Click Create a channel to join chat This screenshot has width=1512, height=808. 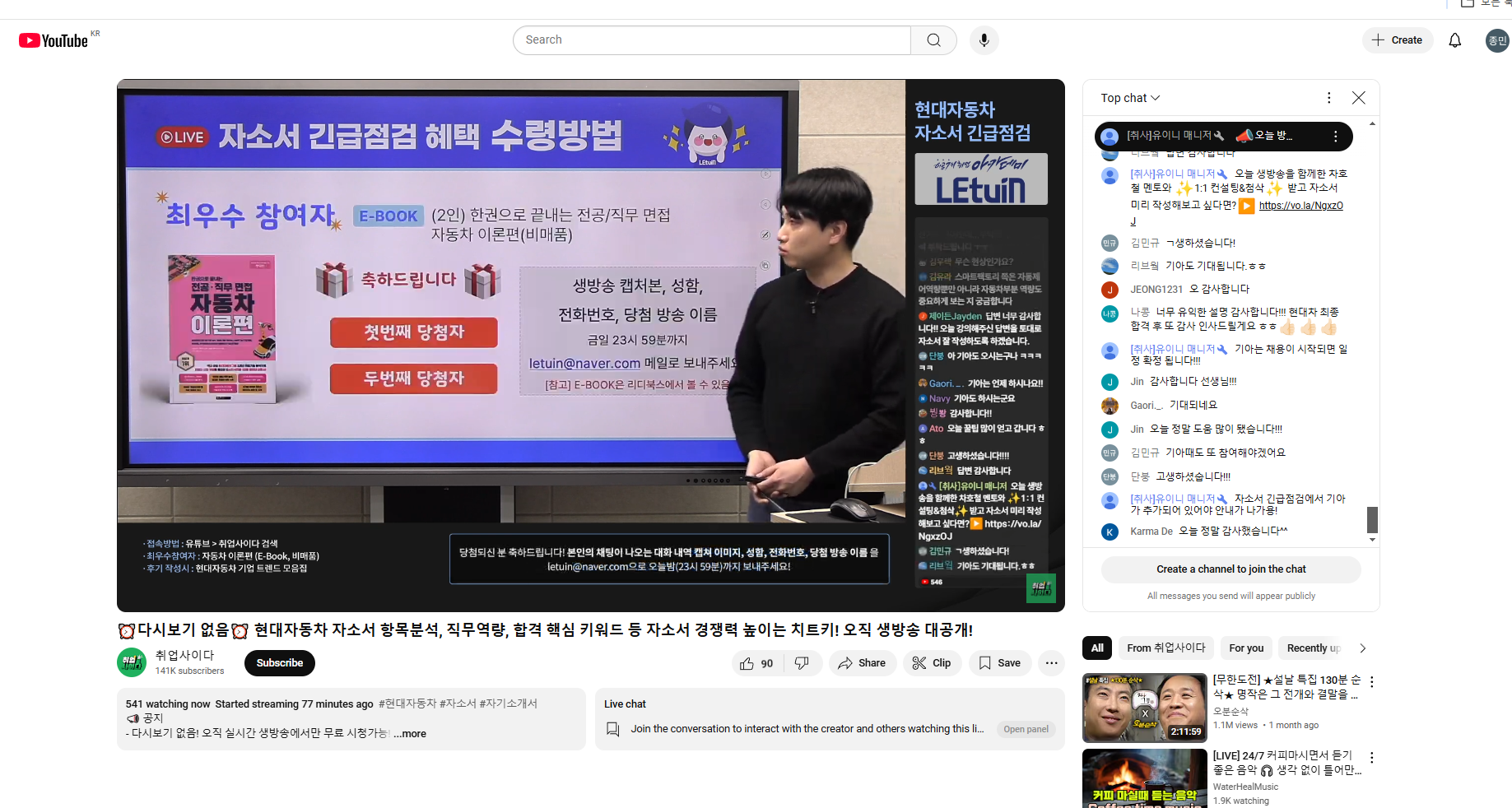pos(1231,569)
